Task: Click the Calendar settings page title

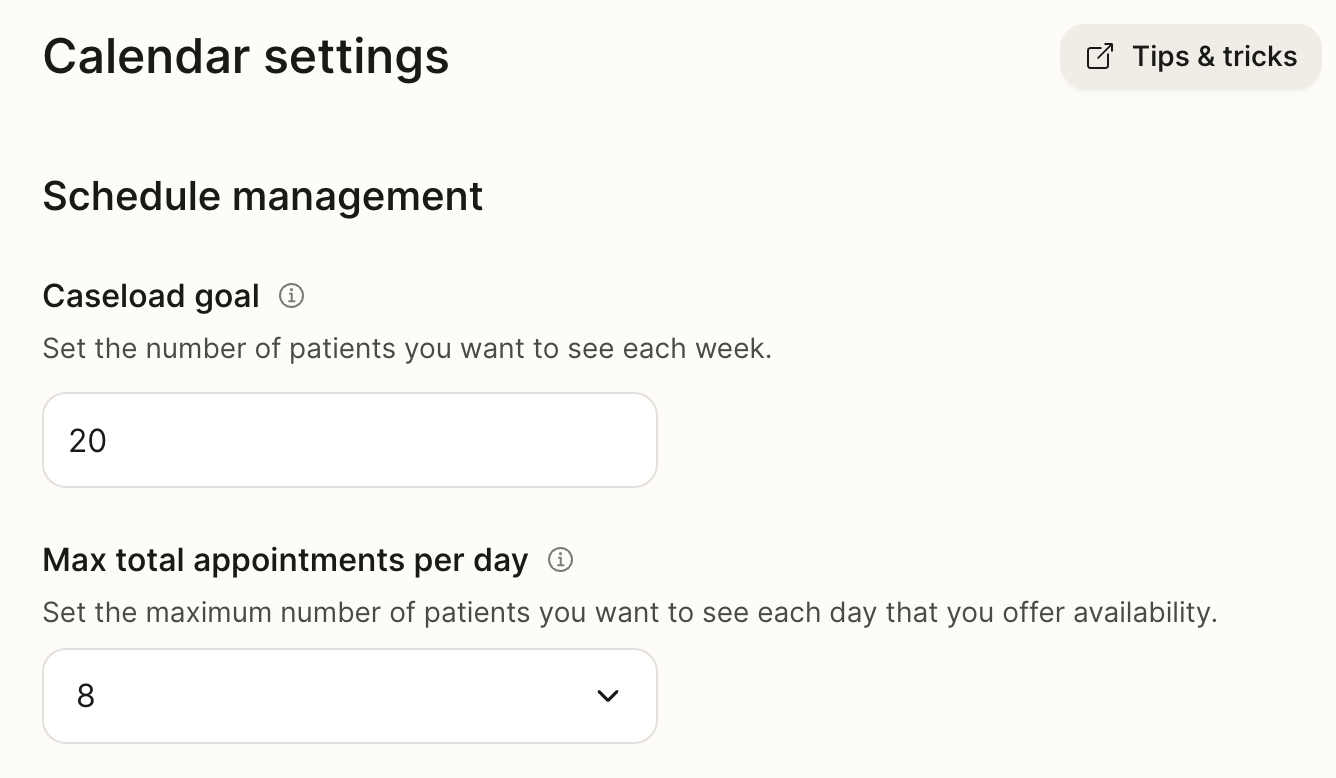Action: click(x=246, y=57)
